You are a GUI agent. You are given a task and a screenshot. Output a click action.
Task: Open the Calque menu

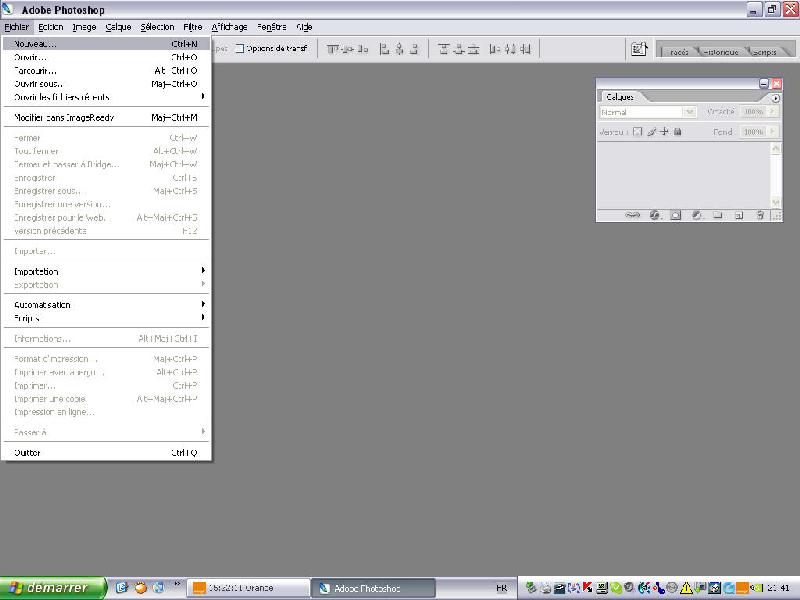[x=118, y=27]
